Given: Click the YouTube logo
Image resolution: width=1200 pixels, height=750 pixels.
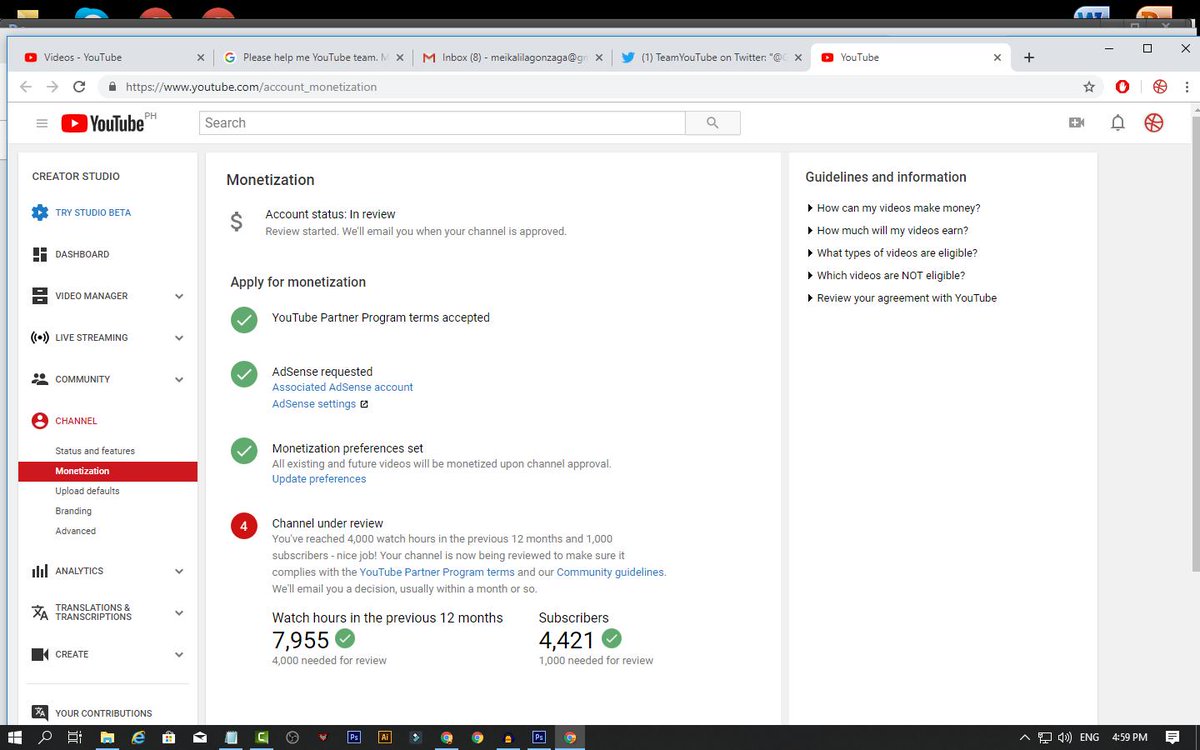Looking at the screenshot, I should click(x=103, y=123).
